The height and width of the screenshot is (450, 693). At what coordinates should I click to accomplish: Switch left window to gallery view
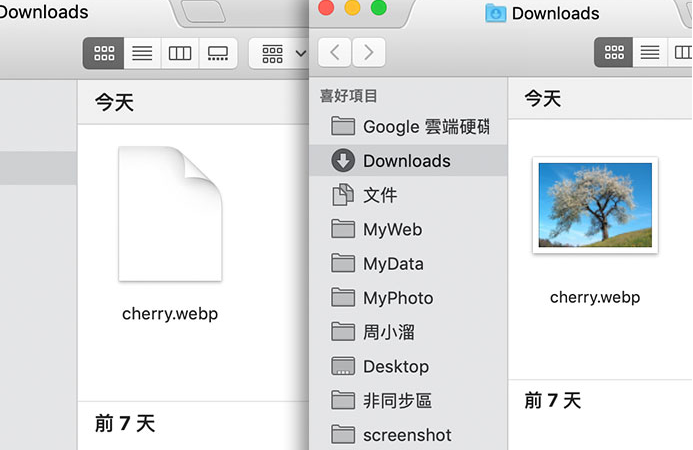[x=218, y=53]
